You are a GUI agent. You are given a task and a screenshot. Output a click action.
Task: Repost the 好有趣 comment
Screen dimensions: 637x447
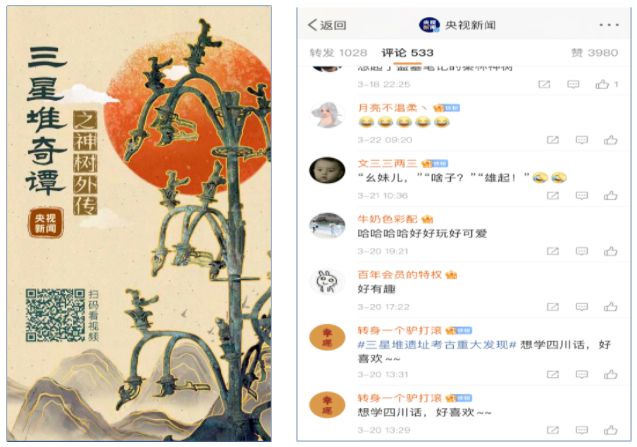coord(552,307)
